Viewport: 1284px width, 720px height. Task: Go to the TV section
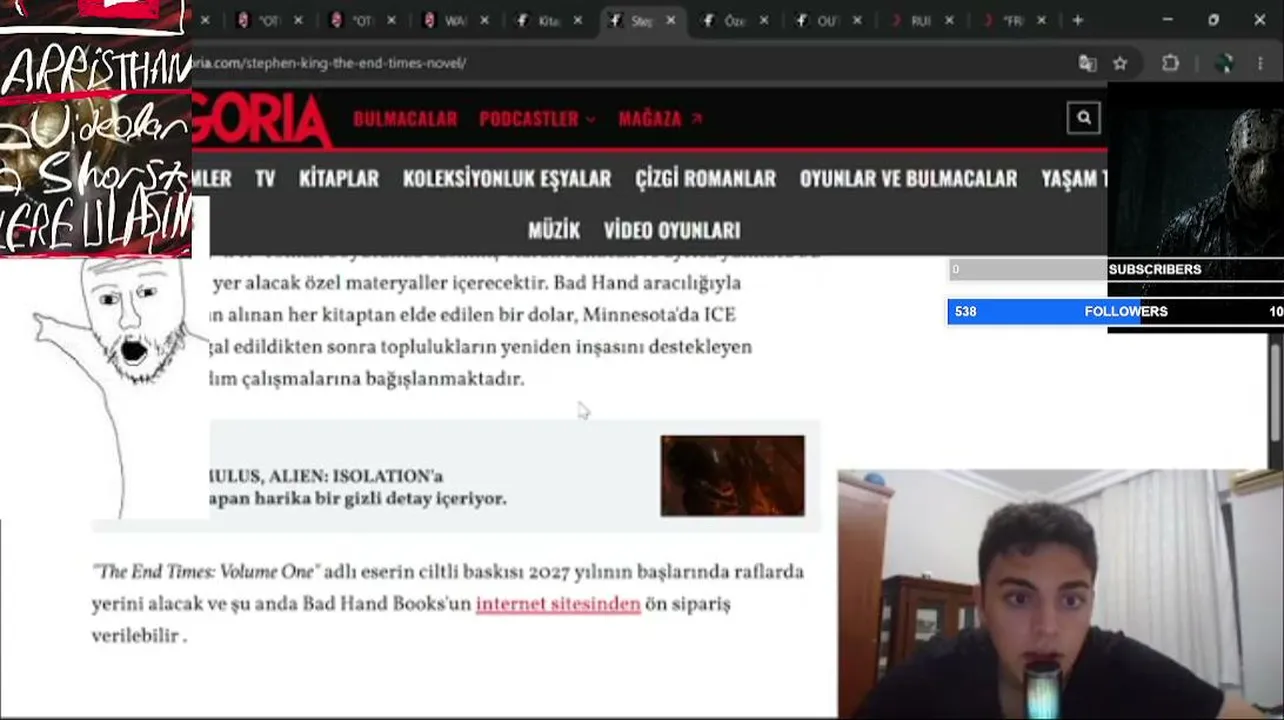click(265, 178)
